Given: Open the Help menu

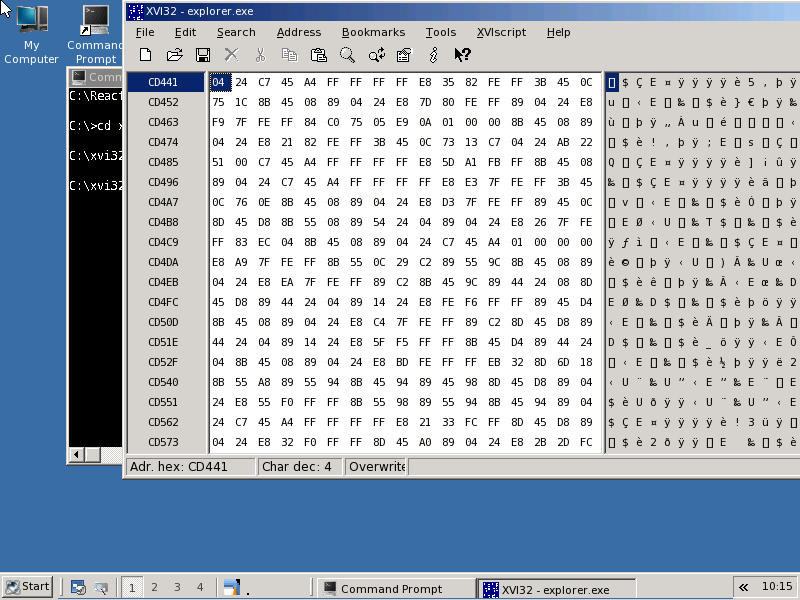Looking at the screenshot, I should click(x=558, y=32).
